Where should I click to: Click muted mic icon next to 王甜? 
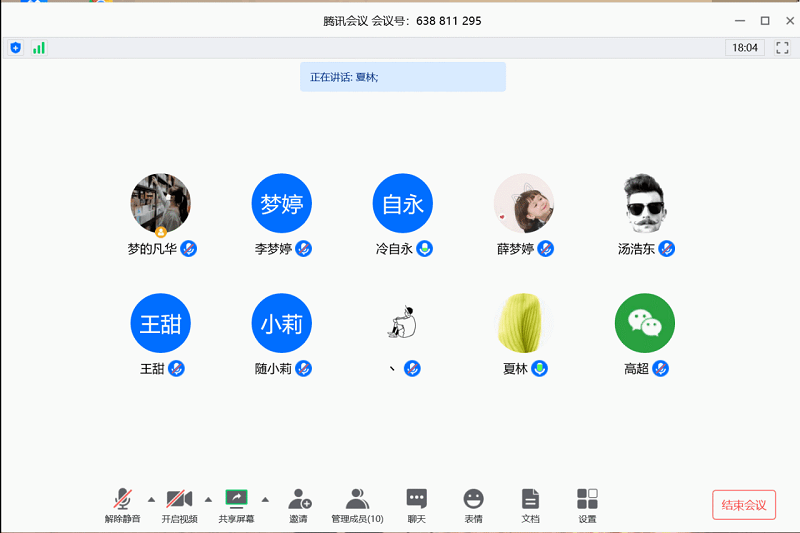pos(177,368)
